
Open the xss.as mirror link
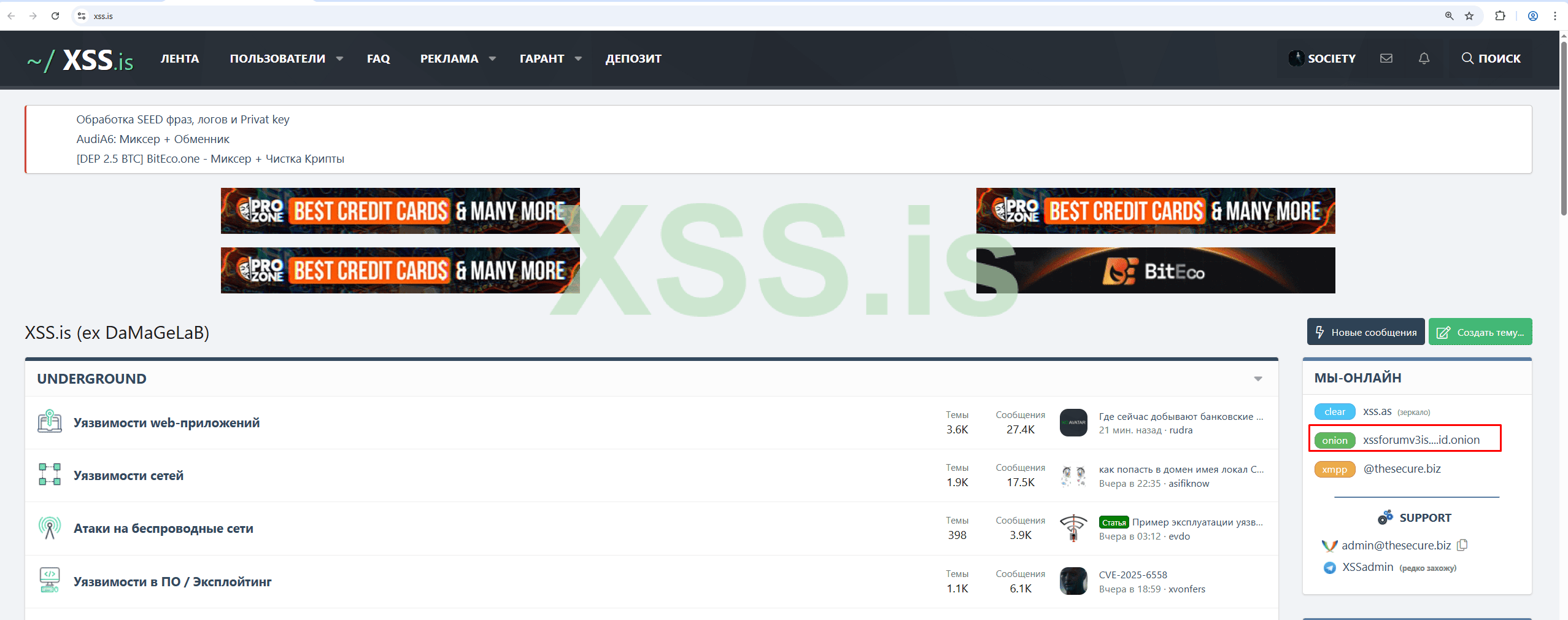1377,411
